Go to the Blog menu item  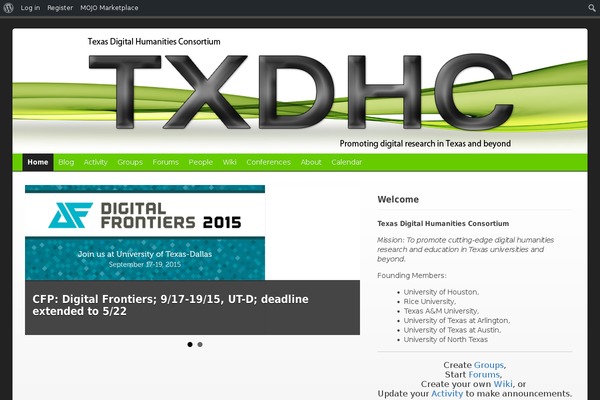click(x=66, y=162)
